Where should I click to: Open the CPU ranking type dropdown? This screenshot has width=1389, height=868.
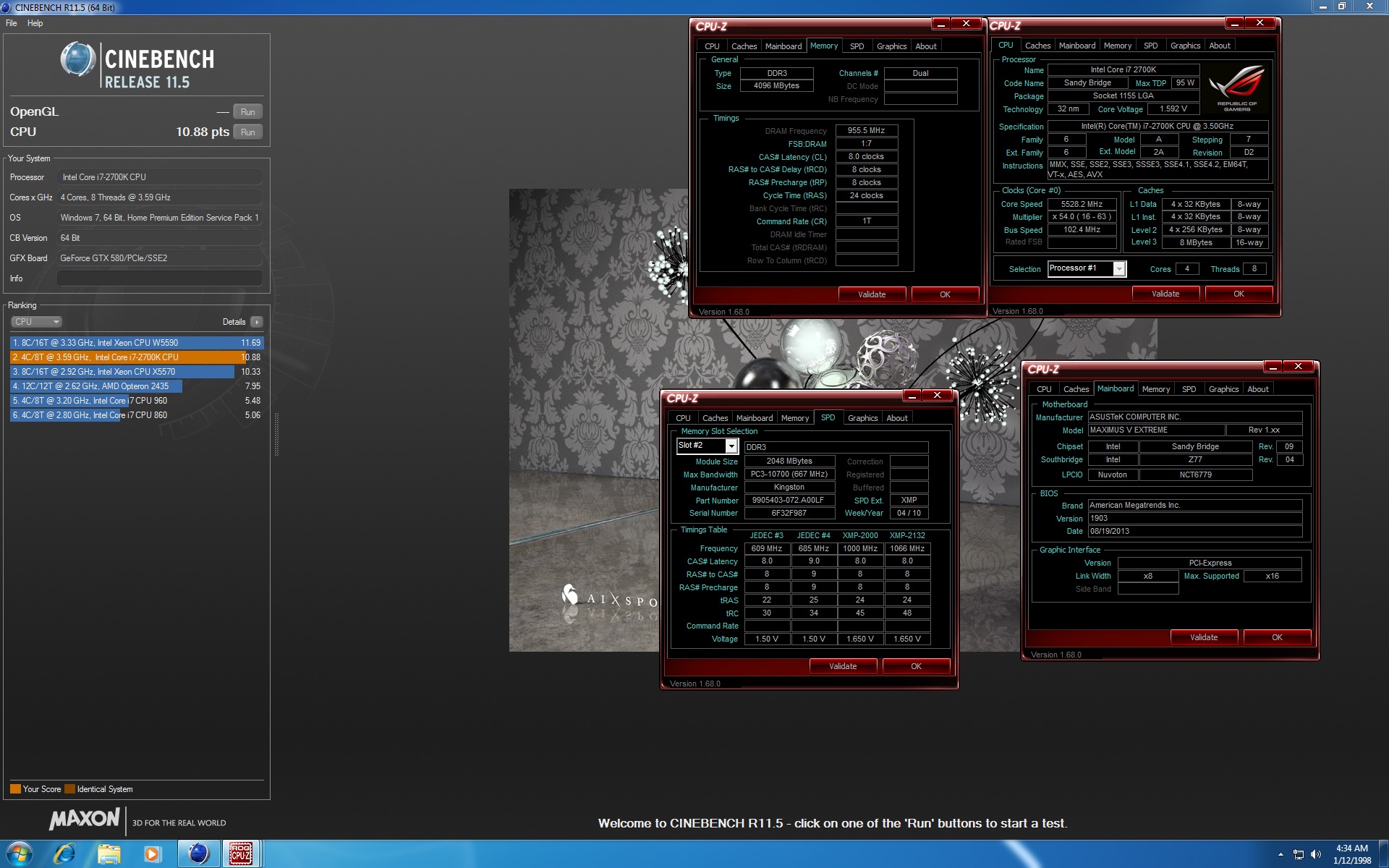point(36,322)
